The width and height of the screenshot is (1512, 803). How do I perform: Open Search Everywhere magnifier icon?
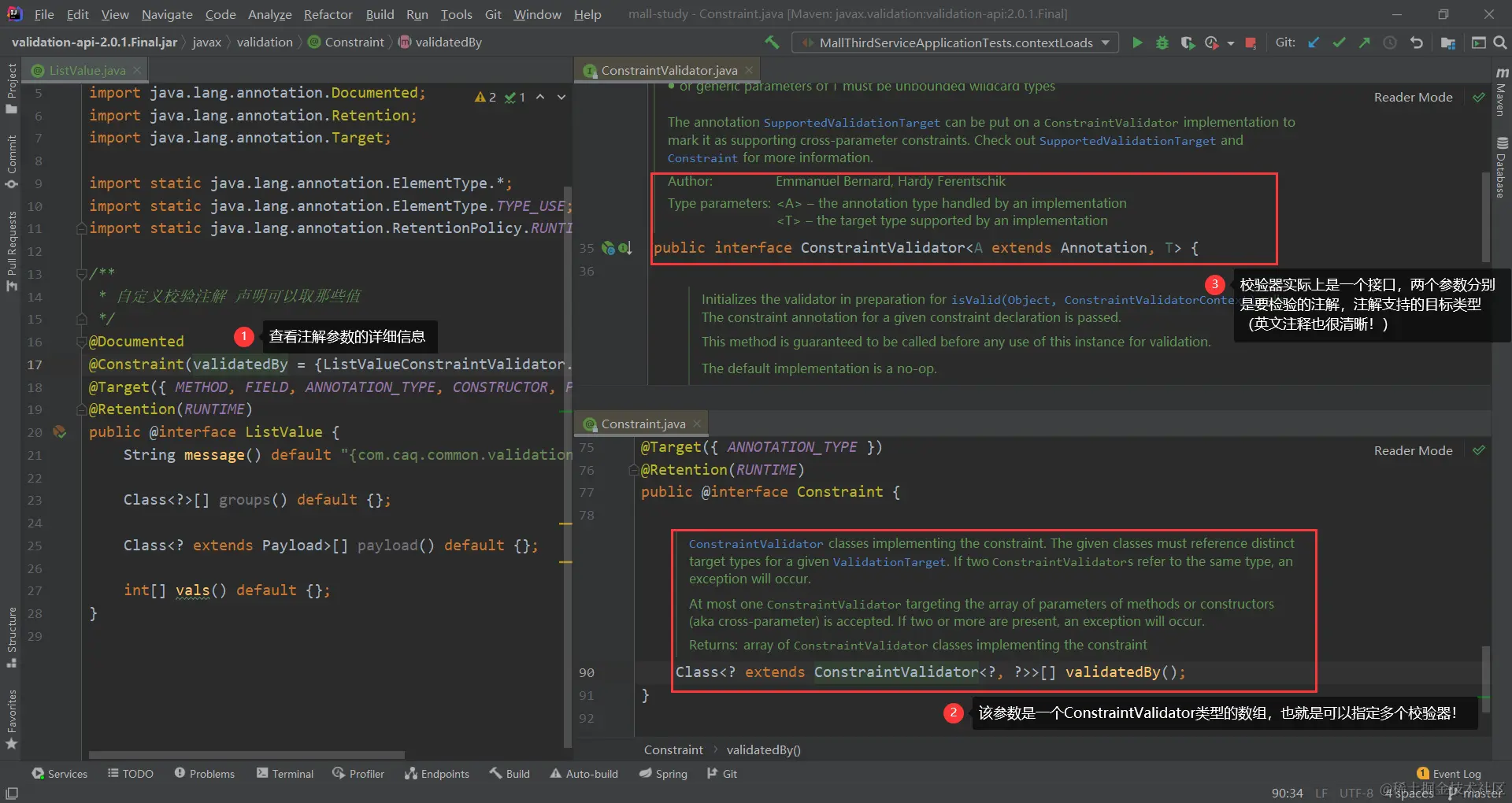(1500, 43)
